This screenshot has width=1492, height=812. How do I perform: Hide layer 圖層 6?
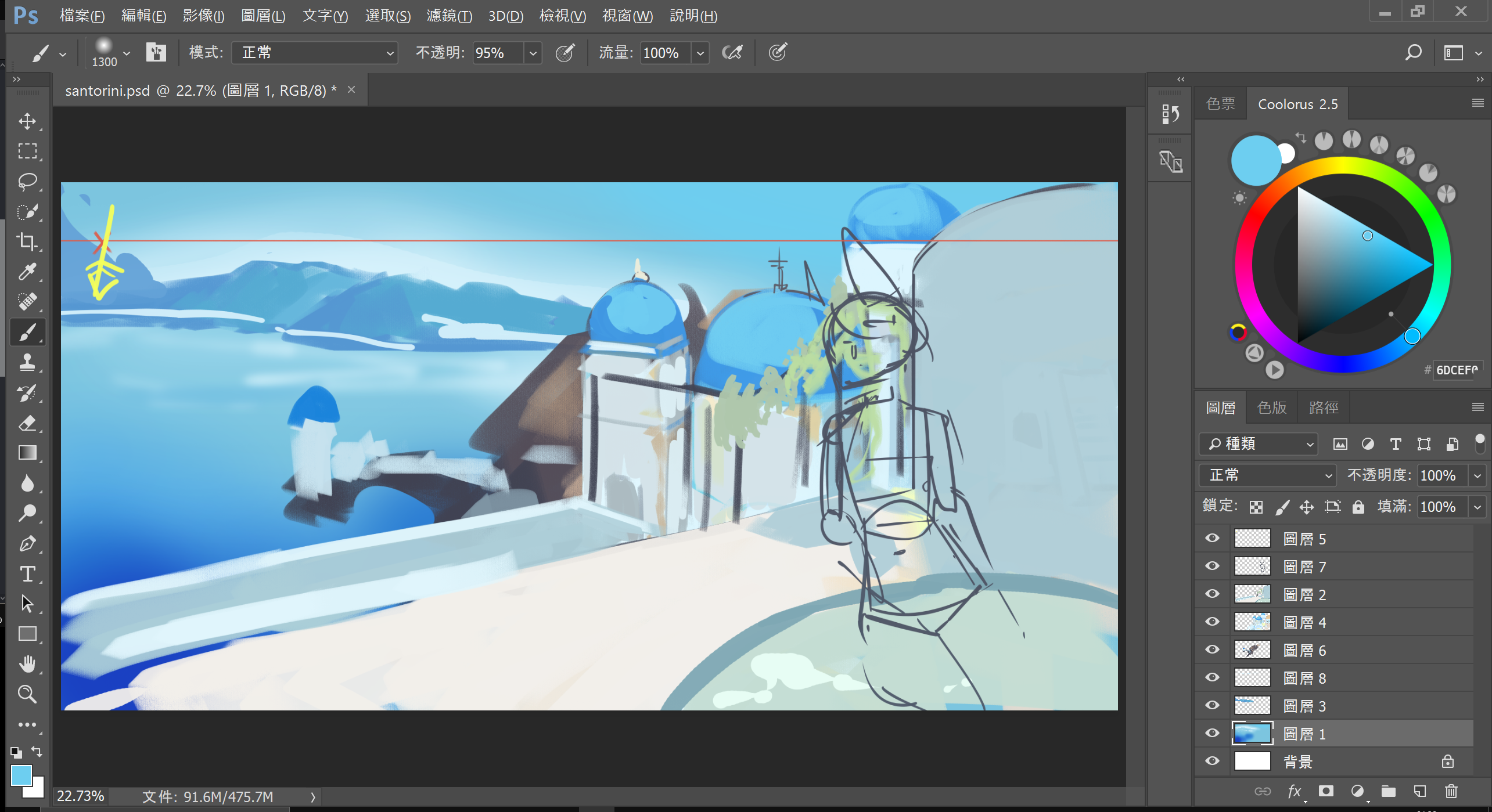click(x=1213, y=649)
